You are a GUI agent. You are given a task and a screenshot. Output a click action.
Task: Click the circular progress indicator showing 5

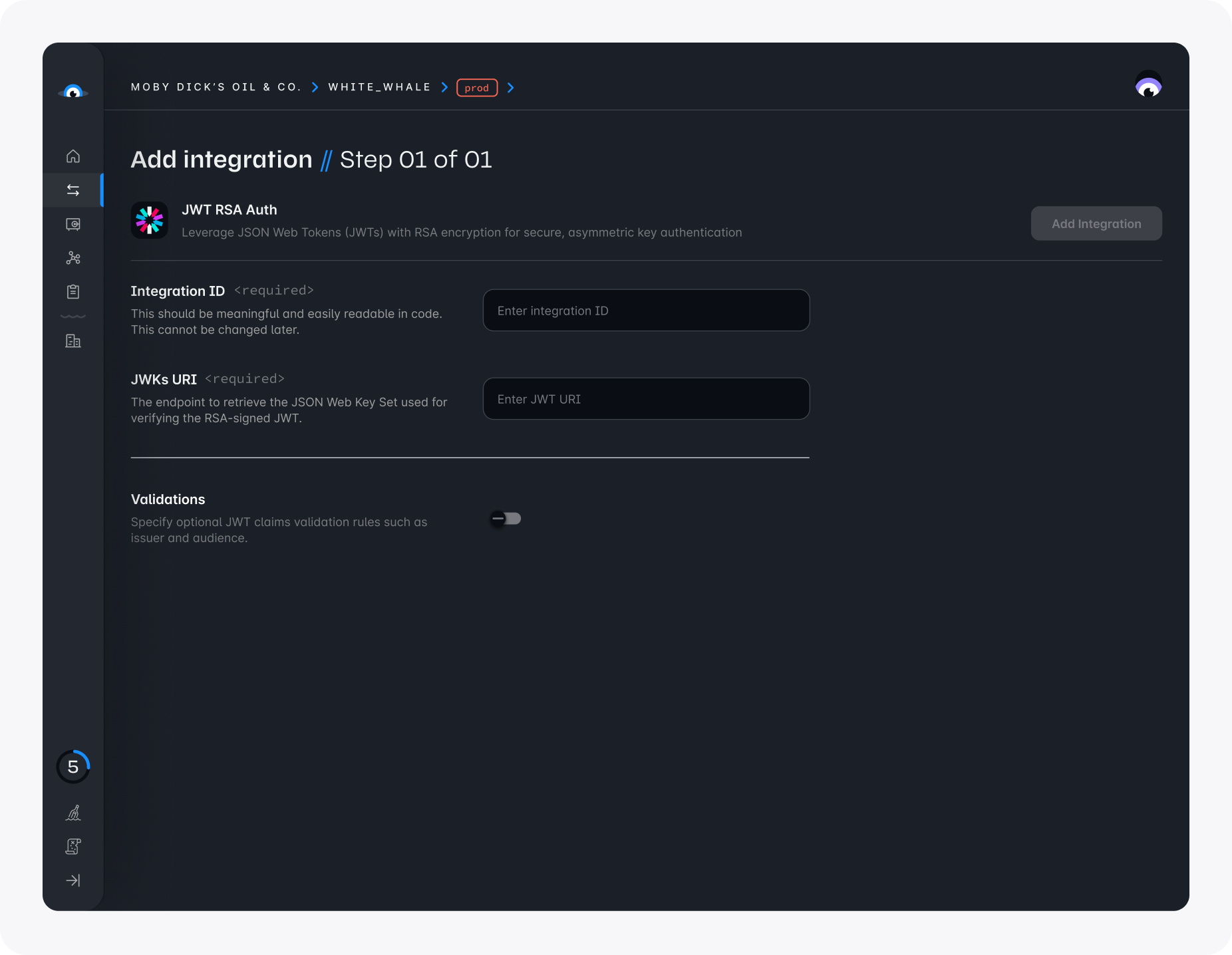pos(73,767)
